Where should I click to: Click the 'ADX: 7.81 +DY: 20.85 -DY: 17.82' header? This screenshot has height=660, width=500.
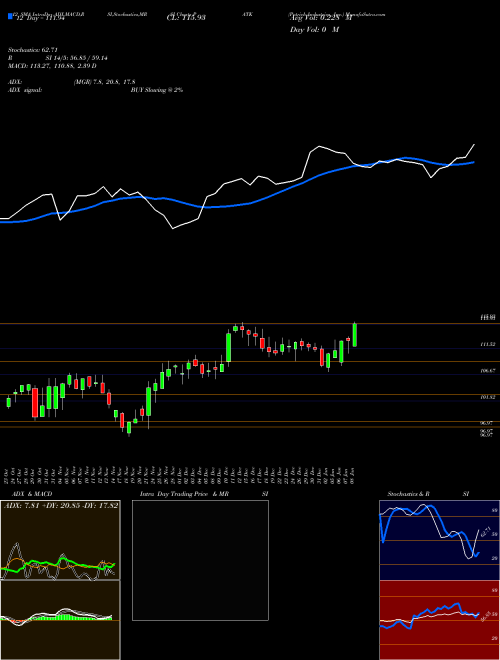tap(61, 505)
